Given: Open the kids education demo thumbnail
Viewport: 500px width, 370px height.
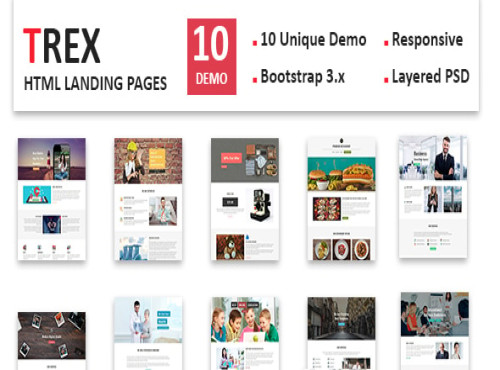Looking at the screenshot, I should [x=245, y=333].
